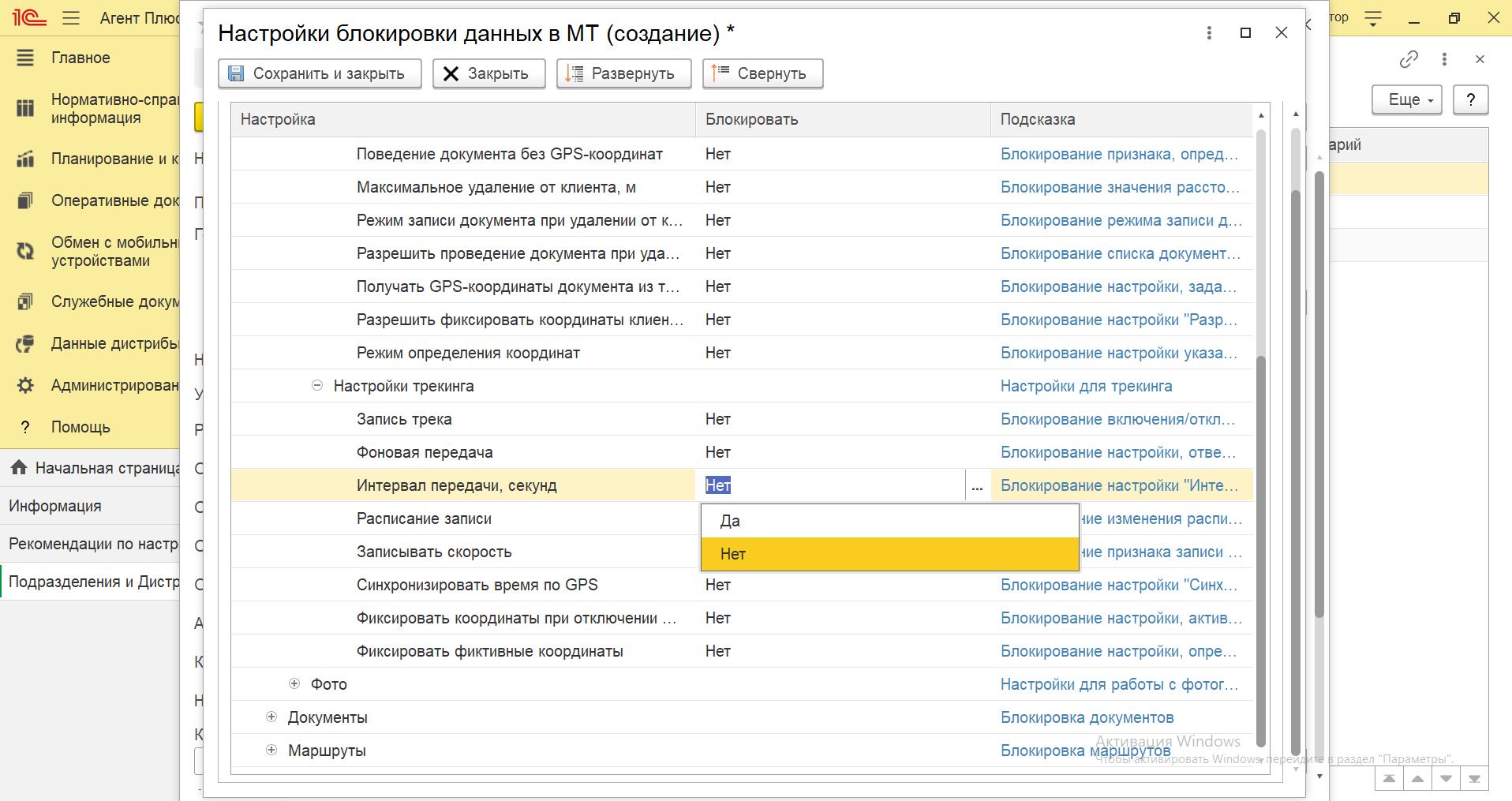Click the Подсказка column header
1512x801 pixels.
click(1121, 119)
